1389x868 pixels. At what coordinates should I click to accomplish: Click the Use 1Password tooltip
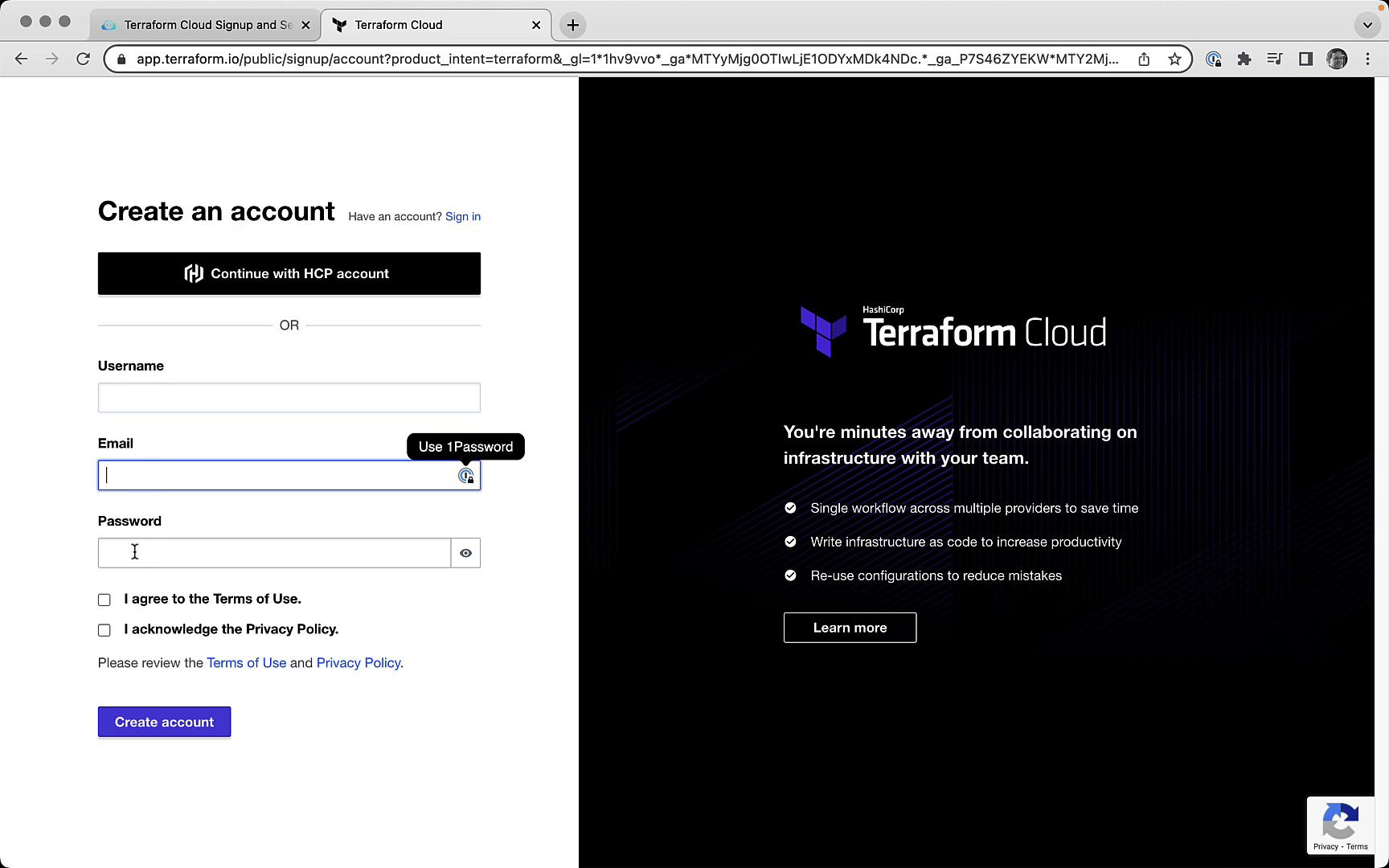click(x=465, y=447)
